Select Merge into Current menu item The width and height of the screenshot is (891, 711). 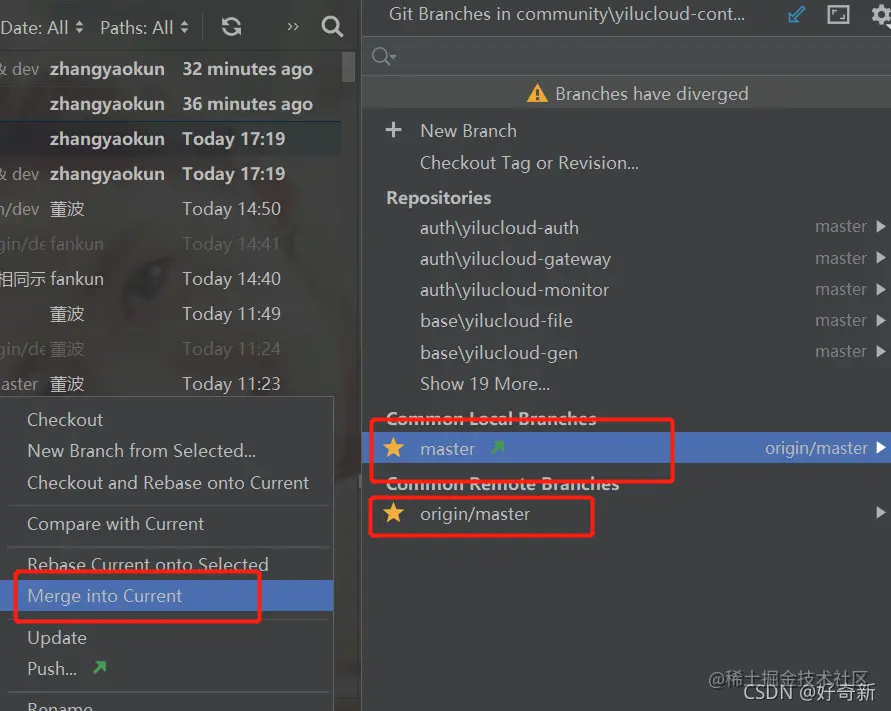167,596
